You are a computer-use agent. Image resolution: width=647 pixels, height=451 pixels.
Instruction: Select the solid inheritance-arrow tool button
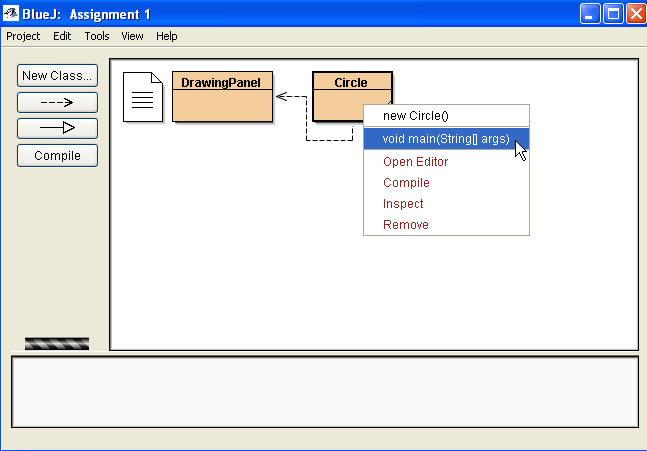tap(57, 128)
